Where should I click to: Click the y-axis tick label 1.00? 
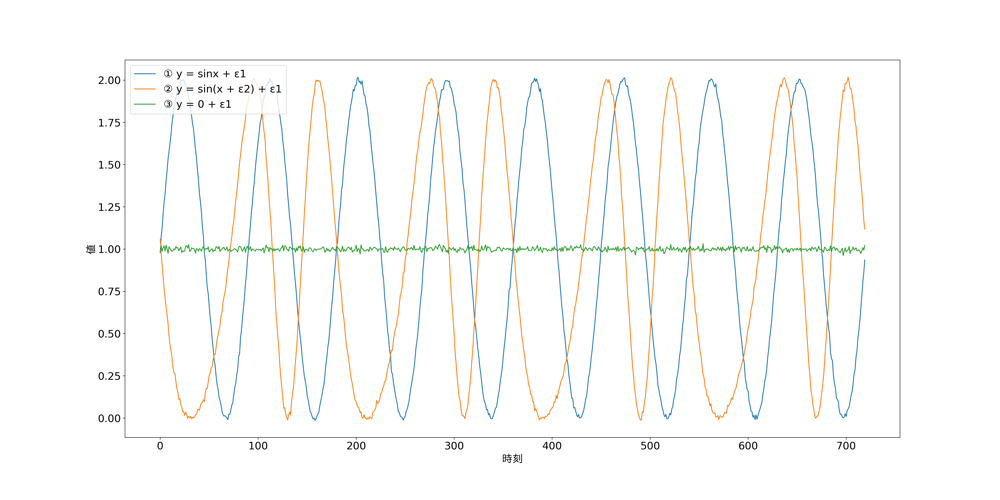click(110, 249)
